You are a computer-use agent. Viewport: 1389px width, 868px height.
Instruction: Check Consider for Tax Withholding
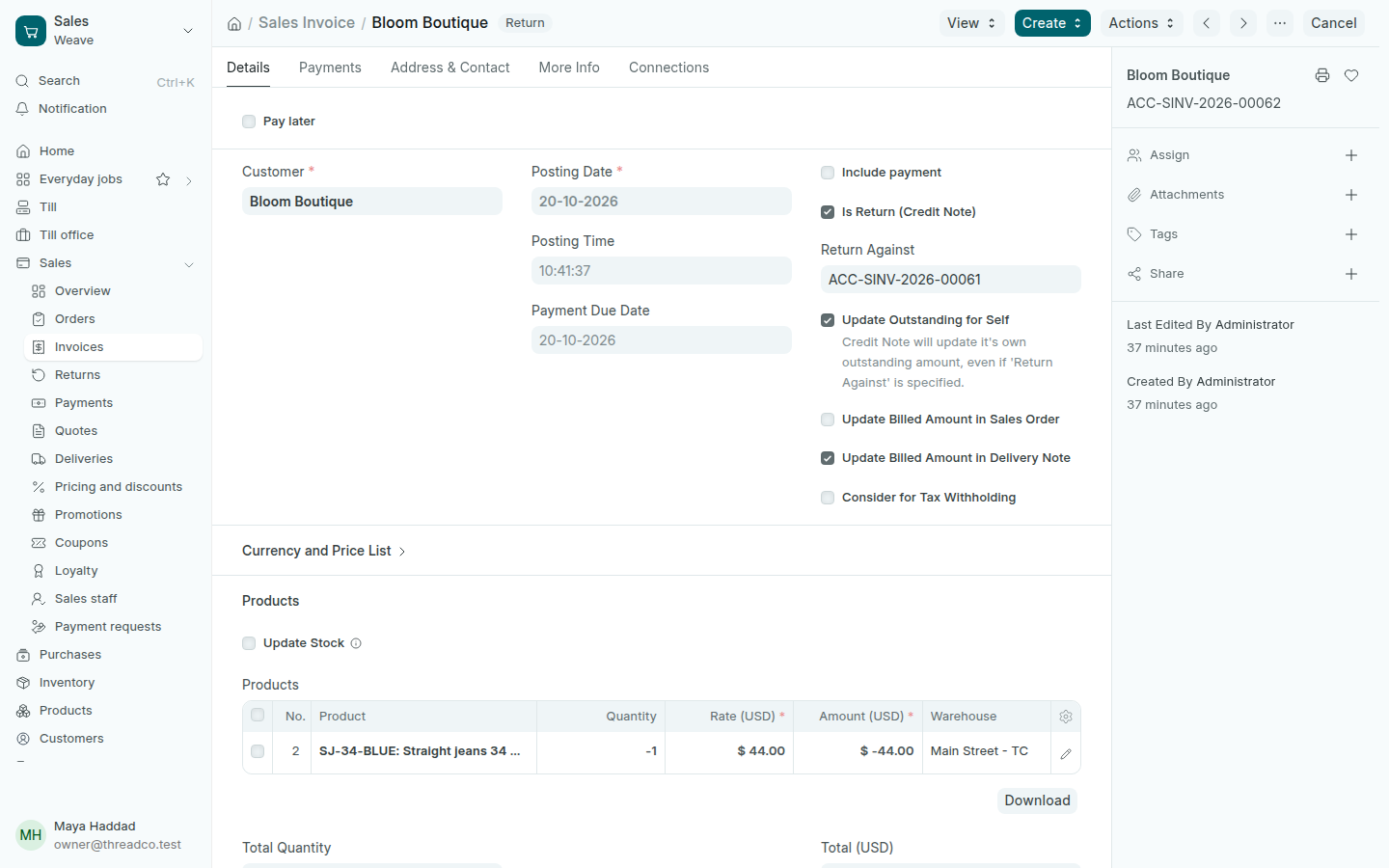coord(828,498)
